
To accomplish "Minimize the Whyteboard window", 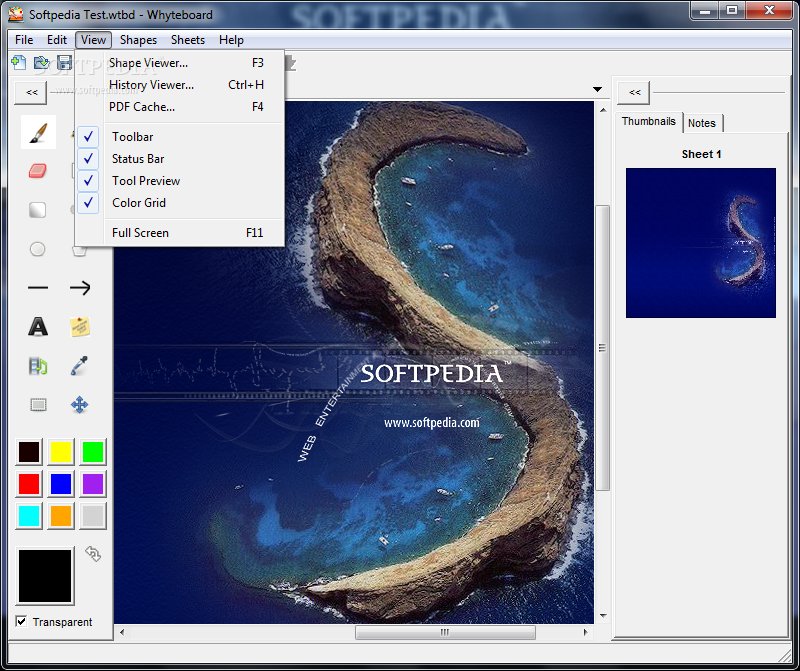I will point(706,11).
